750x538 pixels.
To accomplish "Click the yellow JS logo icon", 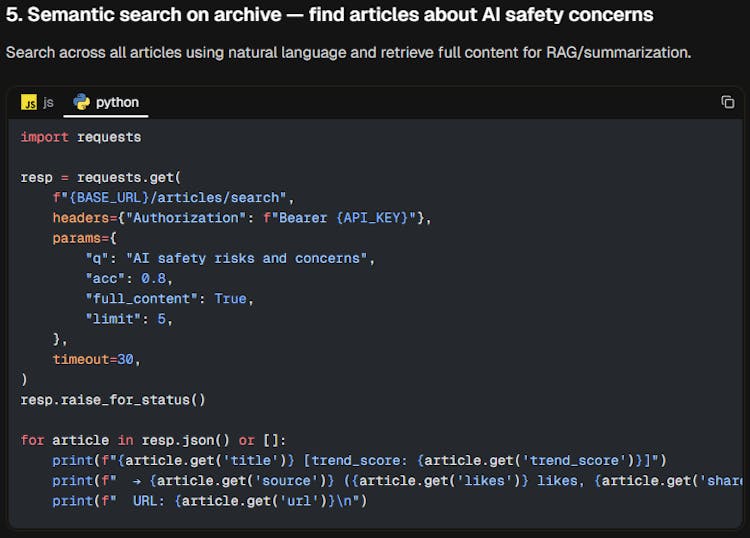I will [x=29, y=102].
